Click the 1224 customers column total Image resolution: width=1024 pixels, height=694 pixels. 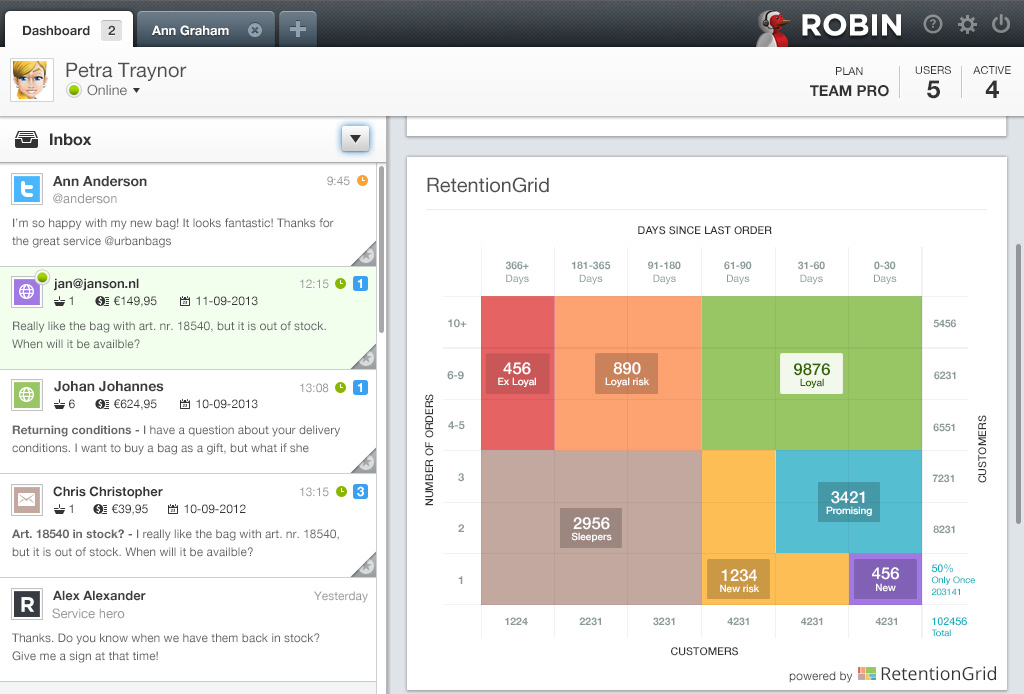(516, 622)
